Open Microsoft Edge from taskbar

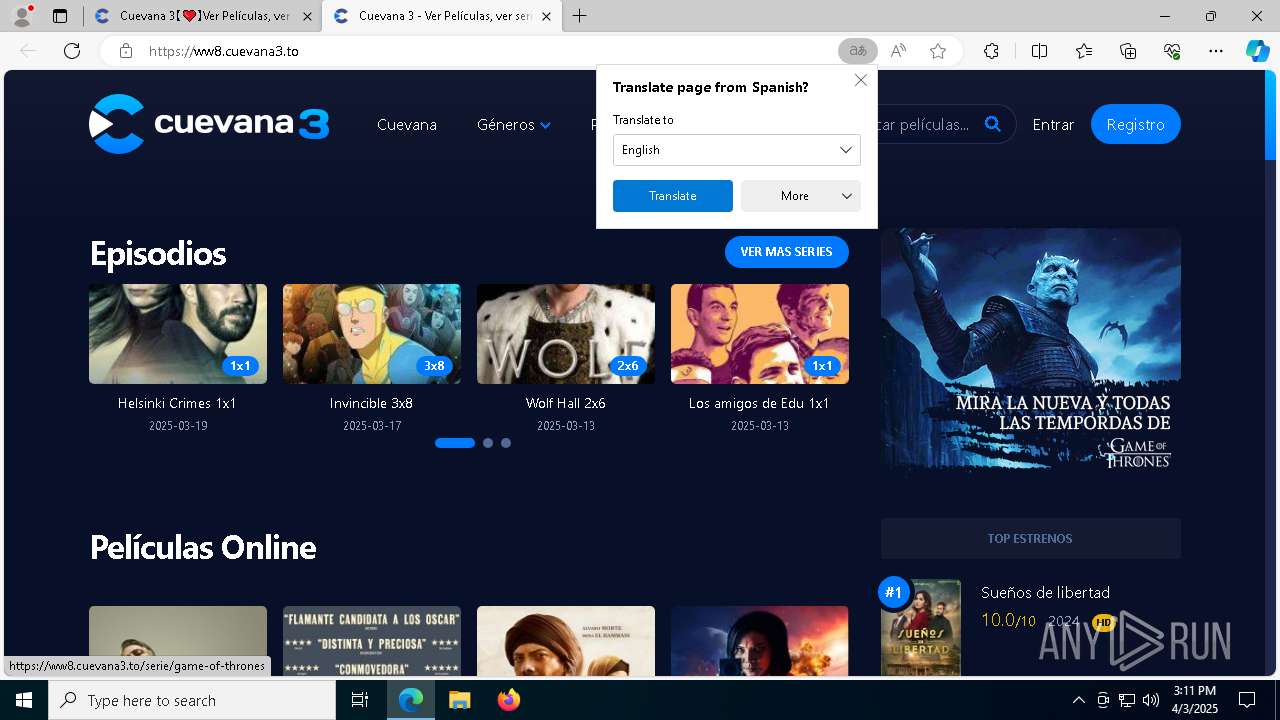point(411,700)
